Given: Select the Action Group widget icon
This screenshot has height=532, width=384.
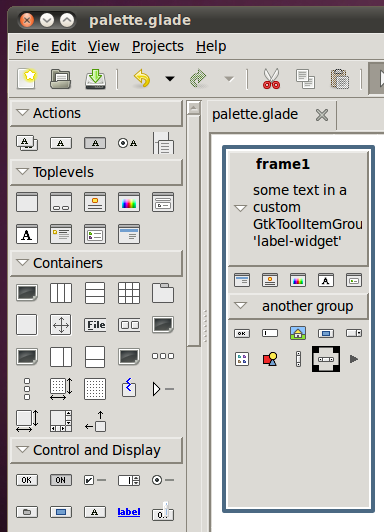Looking at the screenshot, I should pyautogui.click(x=27, y=143).
